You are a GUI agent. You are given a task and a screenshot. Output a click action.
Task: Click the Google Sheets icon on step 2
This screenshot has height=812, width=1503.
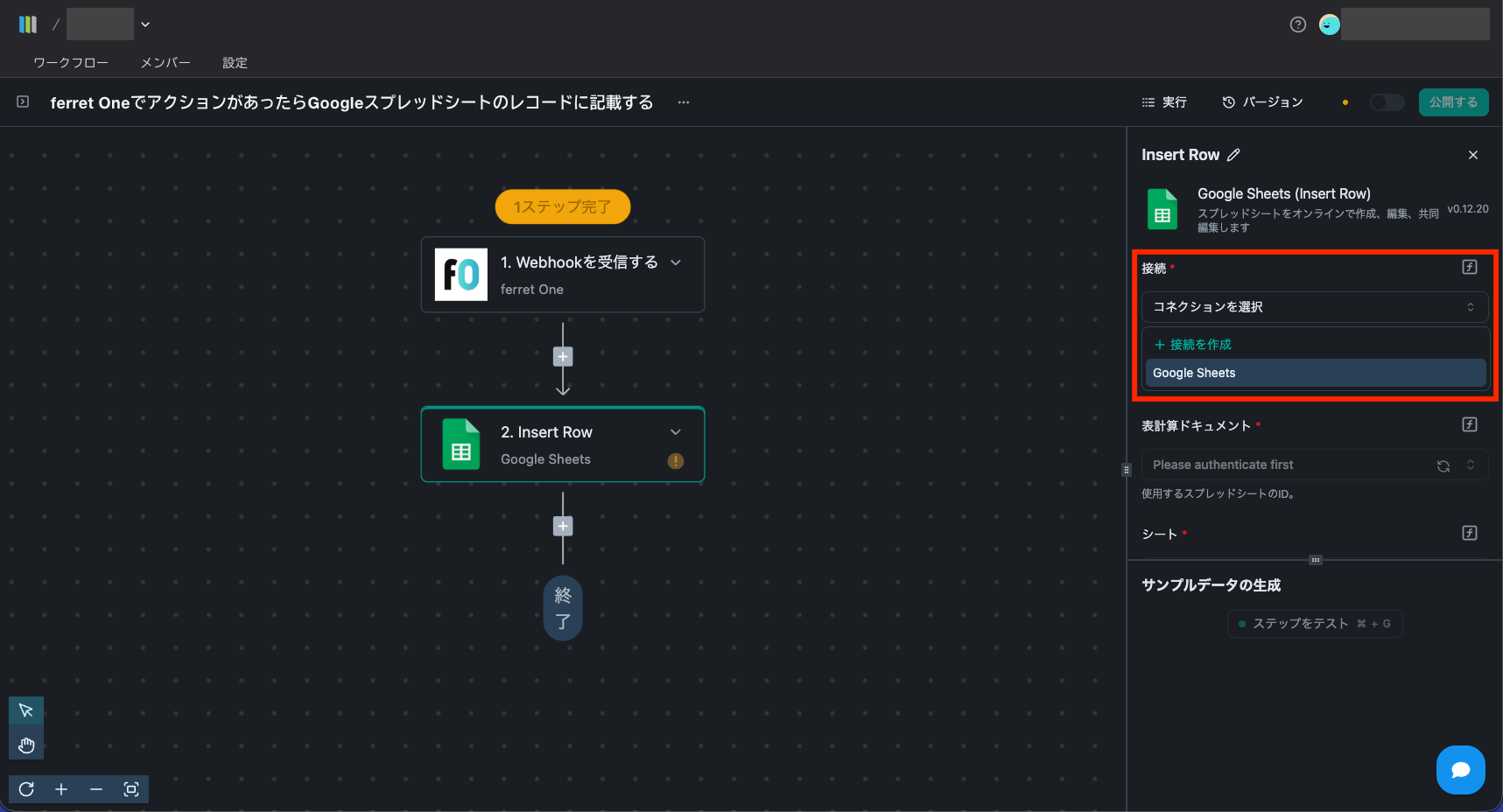pos(461,444)
